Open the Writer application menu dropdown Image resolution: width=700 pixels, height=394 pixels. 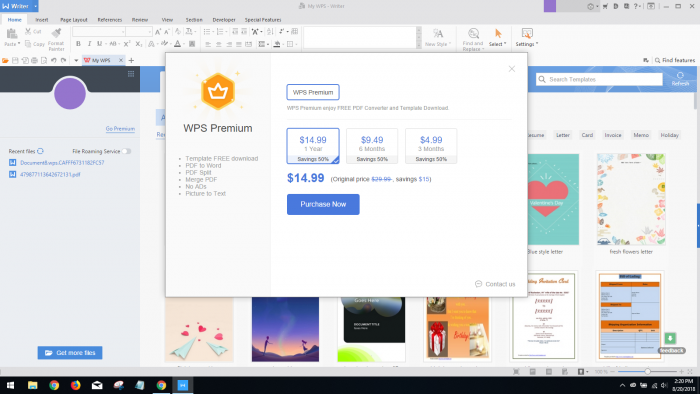click(35, 6)
